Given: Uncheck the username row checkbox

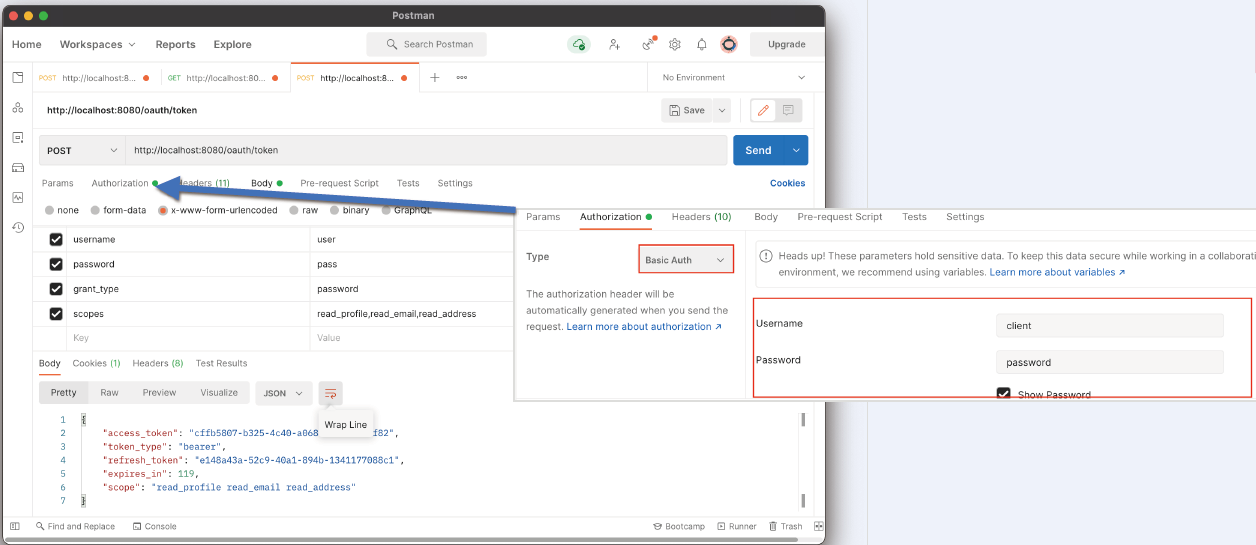Looking at the screenshot, I should [56, 240].
